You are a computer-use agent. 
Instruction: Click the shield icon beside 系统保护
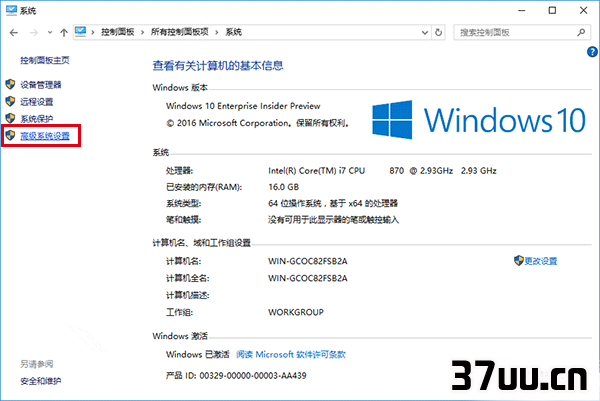[x=10, y=118]
